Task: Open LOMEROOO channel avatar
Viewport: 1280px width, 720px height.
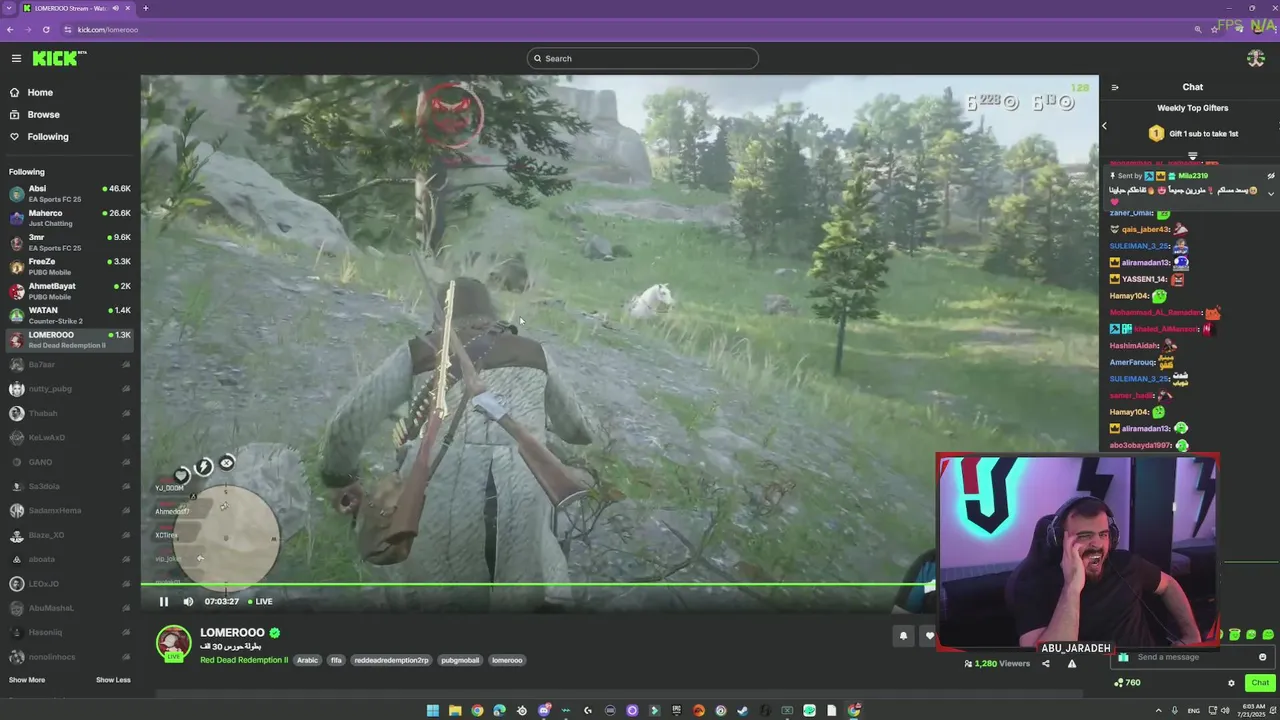Action: (173, 644)
